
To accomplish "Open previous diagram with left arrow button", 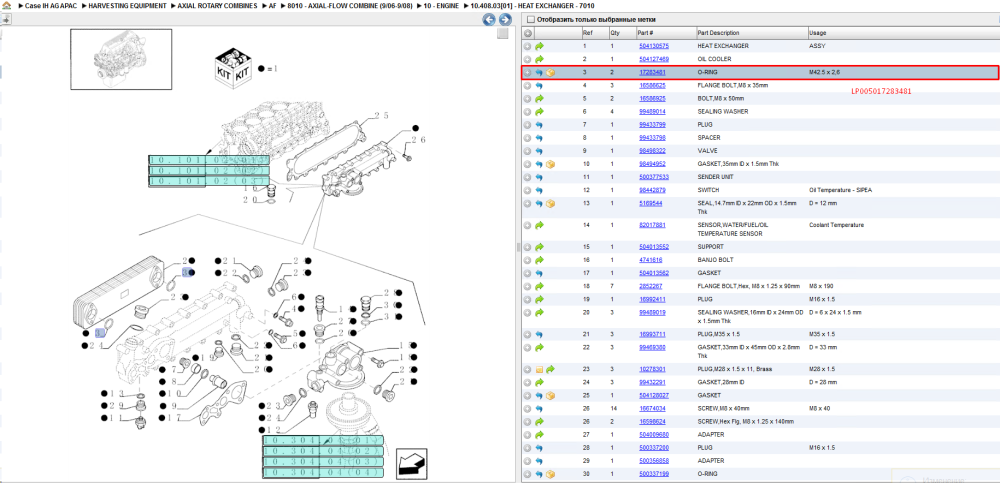I will tap(489, 20).
